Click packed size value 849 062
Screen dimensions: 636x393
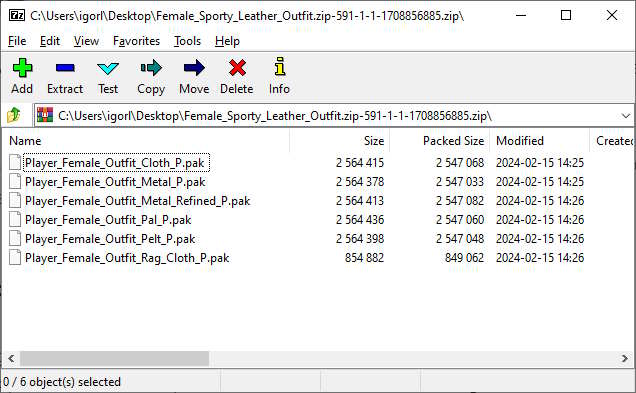pos(464,258)
